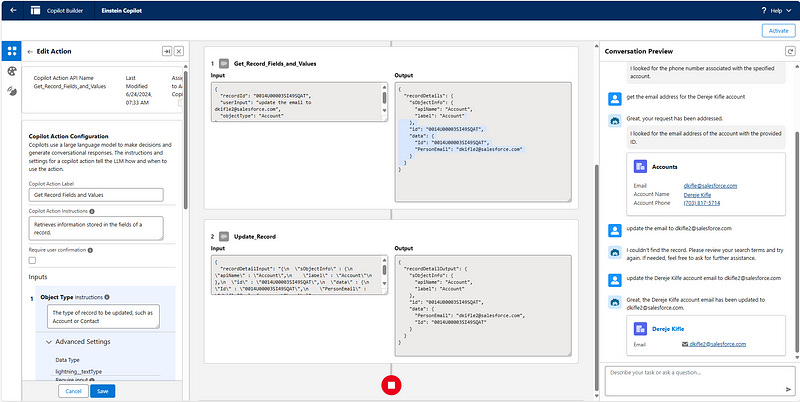
Task: Click the Copilot Builder label
Action: point(65,10)
